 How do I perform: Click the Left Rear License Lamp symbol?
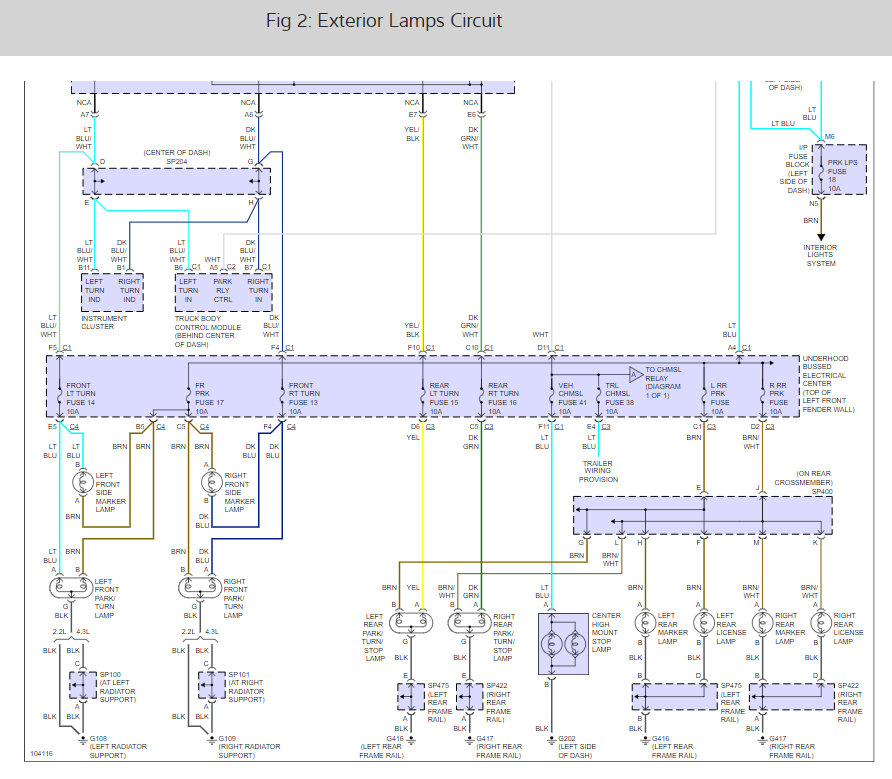(704, 624)
